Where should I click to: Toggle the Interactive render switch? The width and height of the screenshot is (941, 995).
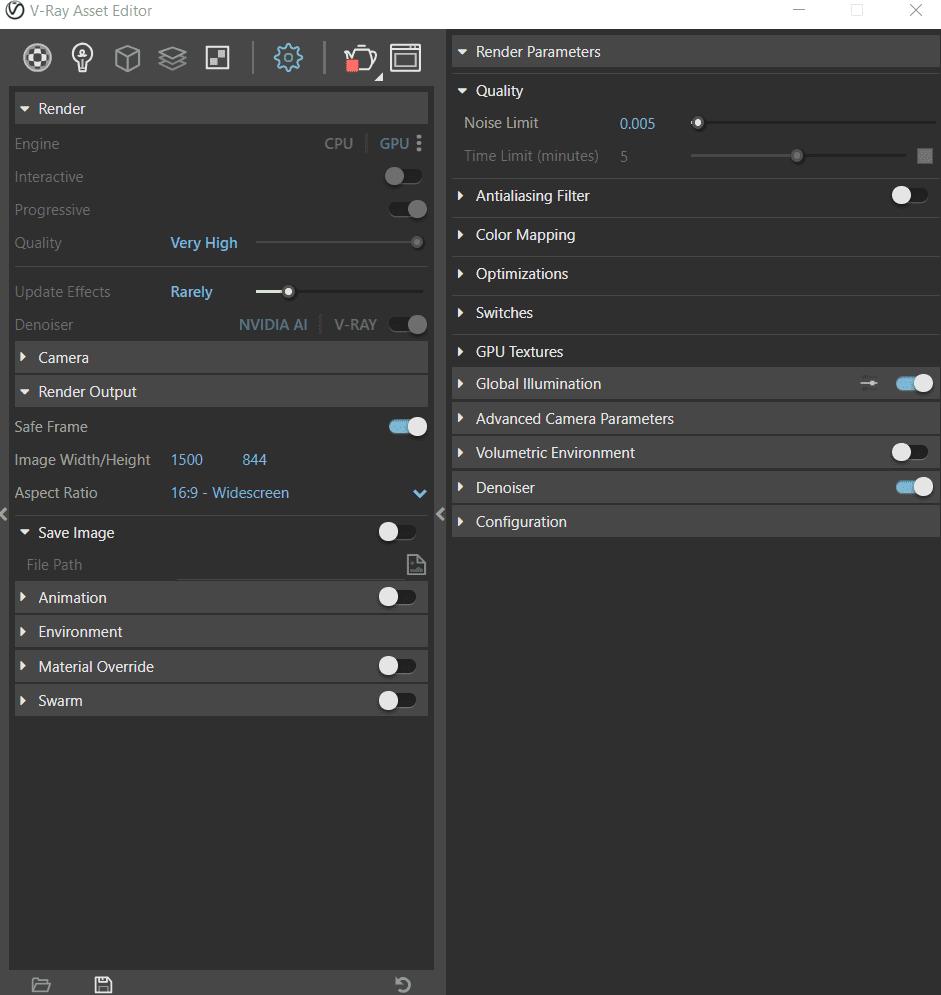pos(403,177)
